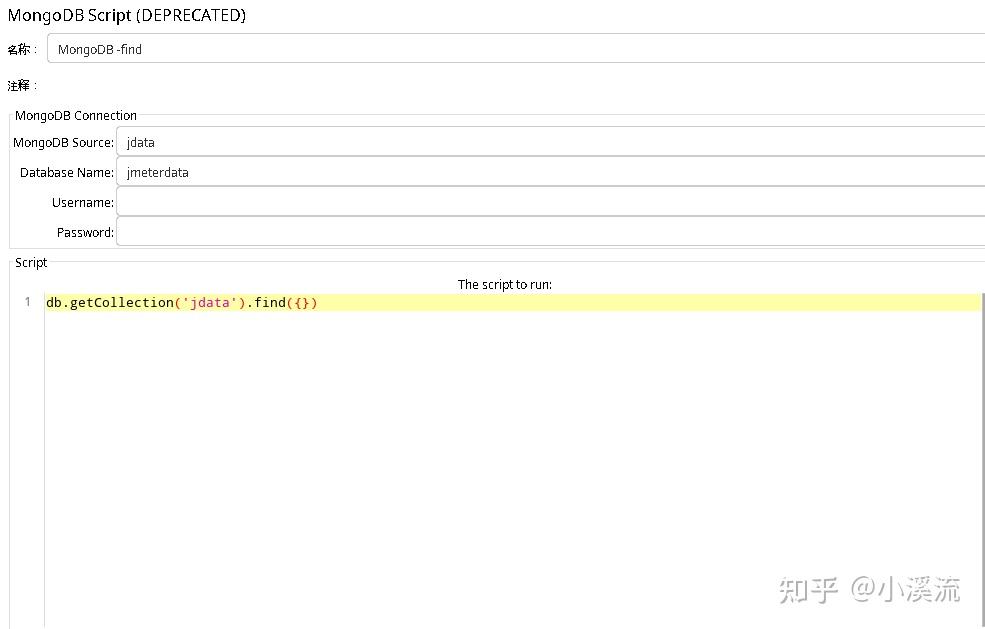This screenshot has width=985, height=629.
Task: Click the Username: label
Action: [83, 202]
